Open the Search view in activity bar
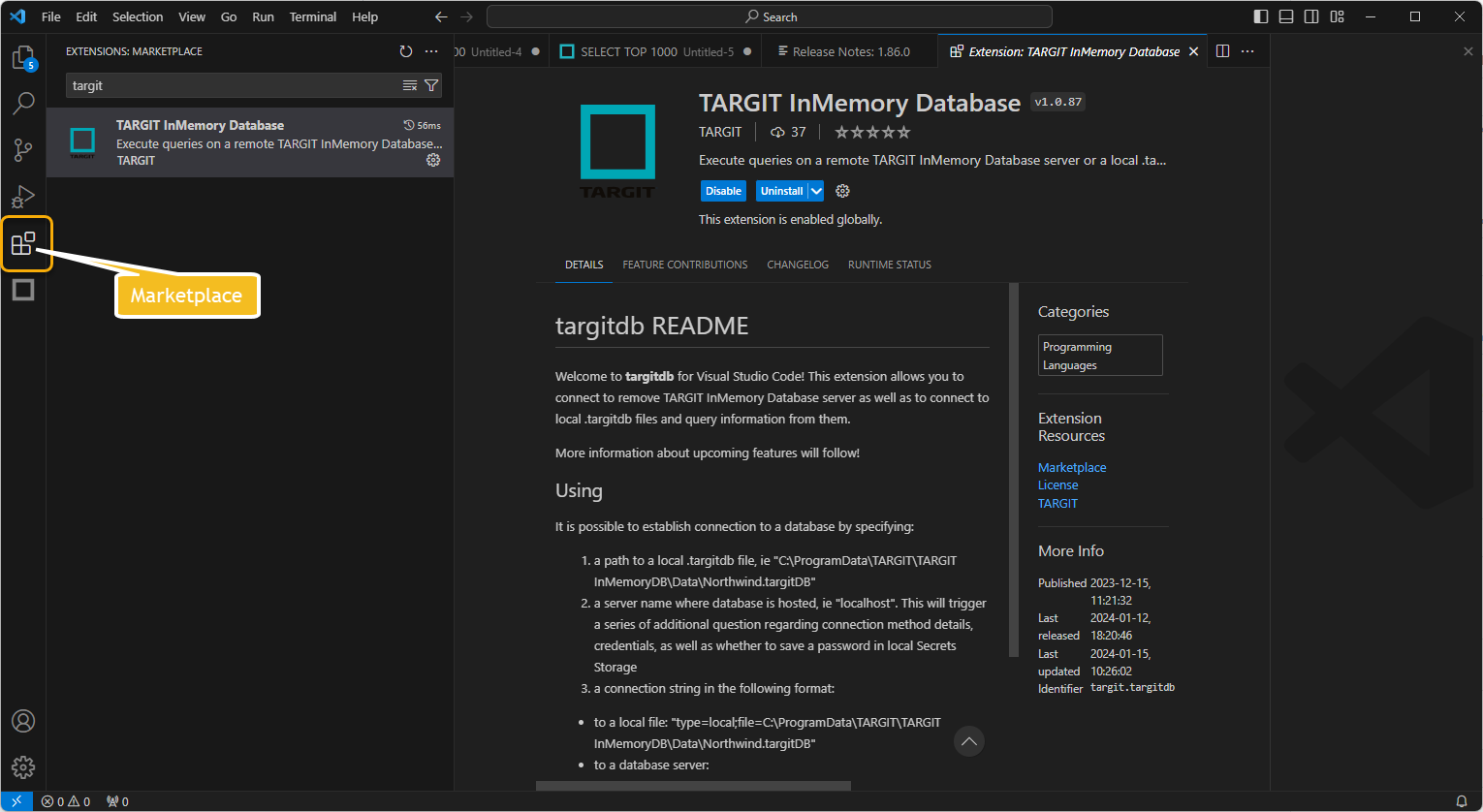Screen dimensions: 1483x812 (23, 103)
